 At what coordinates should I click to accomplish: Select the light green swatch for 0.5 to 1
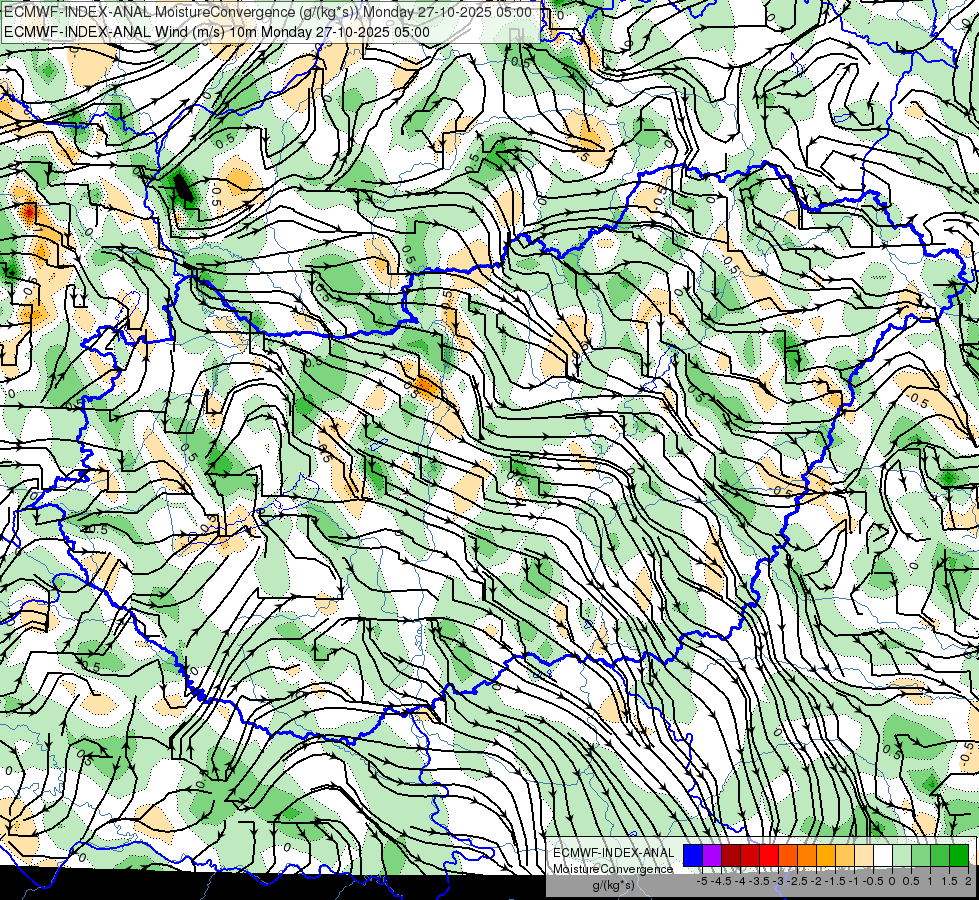point(921,855)
